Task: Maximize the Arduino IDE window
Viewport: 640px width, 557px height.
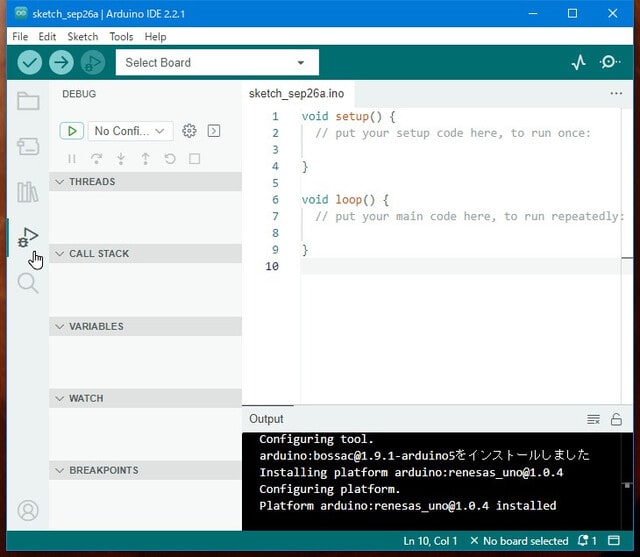Action: tap(572, 13)
